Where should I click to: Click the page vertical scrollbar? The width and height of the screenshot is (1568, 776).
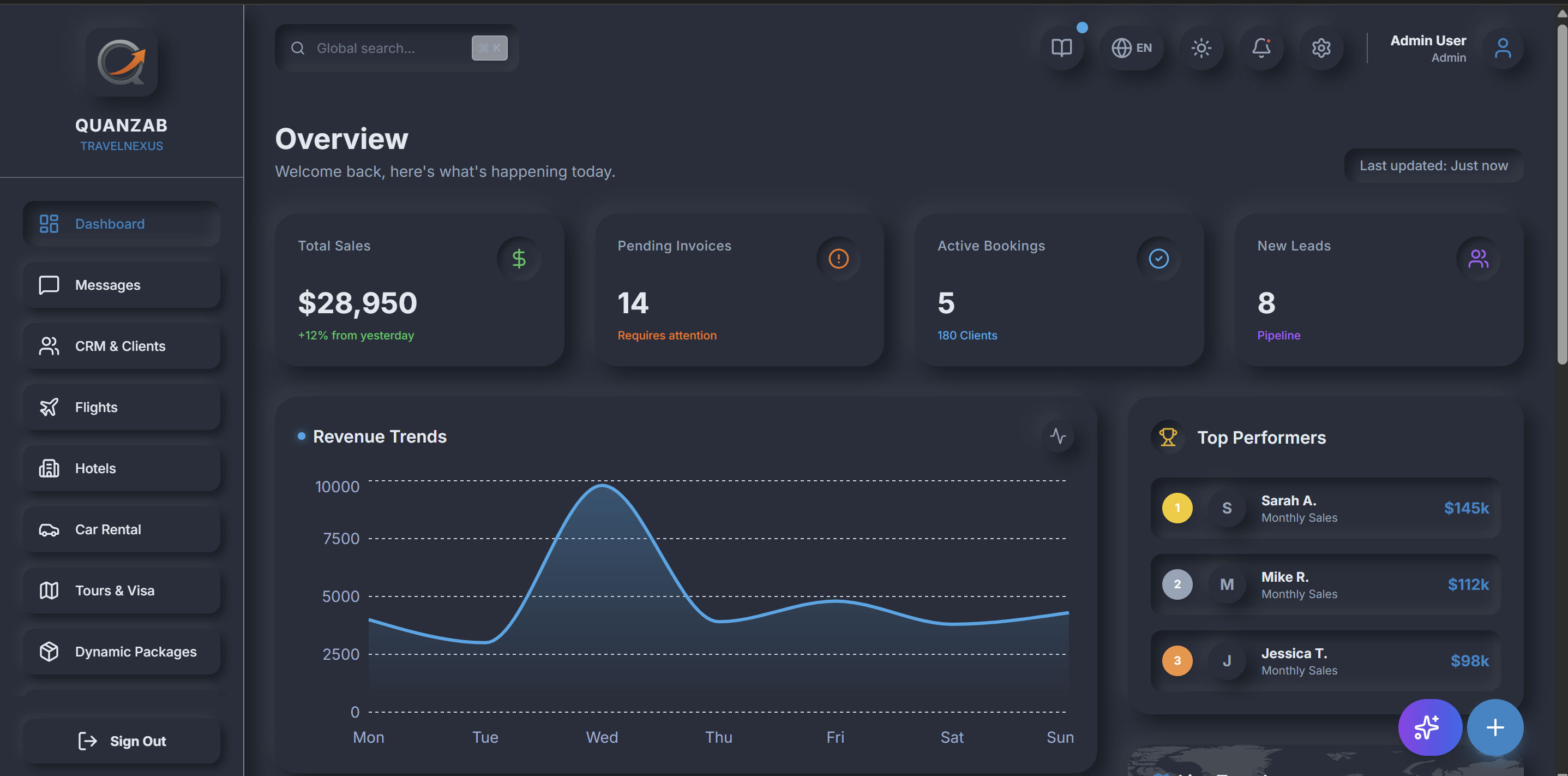[x=1561, y=195]
